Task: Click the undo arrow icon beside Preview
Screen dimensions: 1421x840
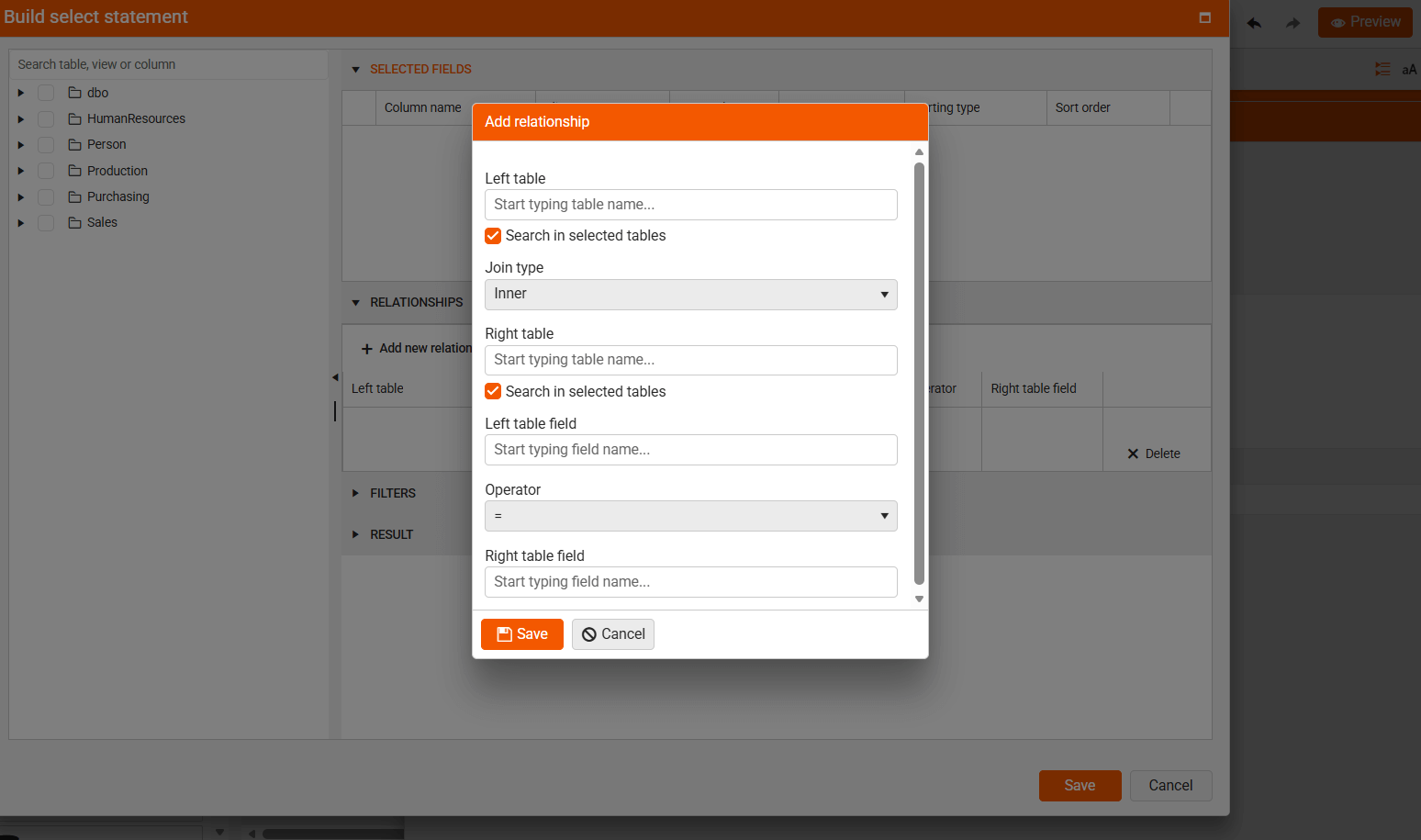Action: pos(1254,23)
